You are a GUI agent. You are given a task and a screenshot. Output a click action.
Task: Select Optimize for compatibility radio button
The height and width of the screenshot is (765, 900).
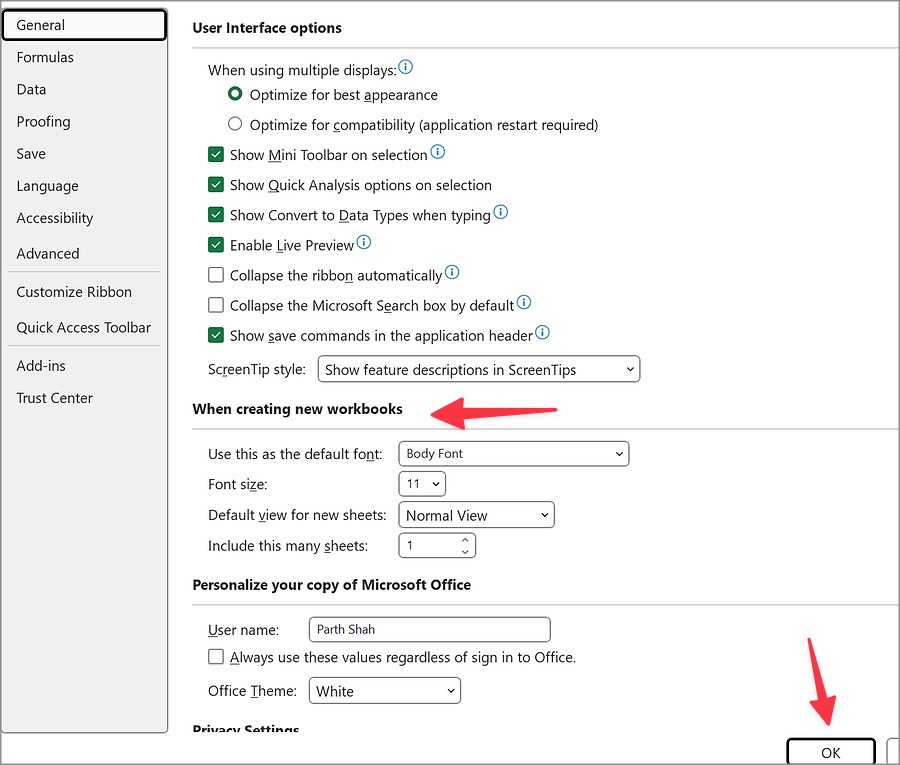235,125
